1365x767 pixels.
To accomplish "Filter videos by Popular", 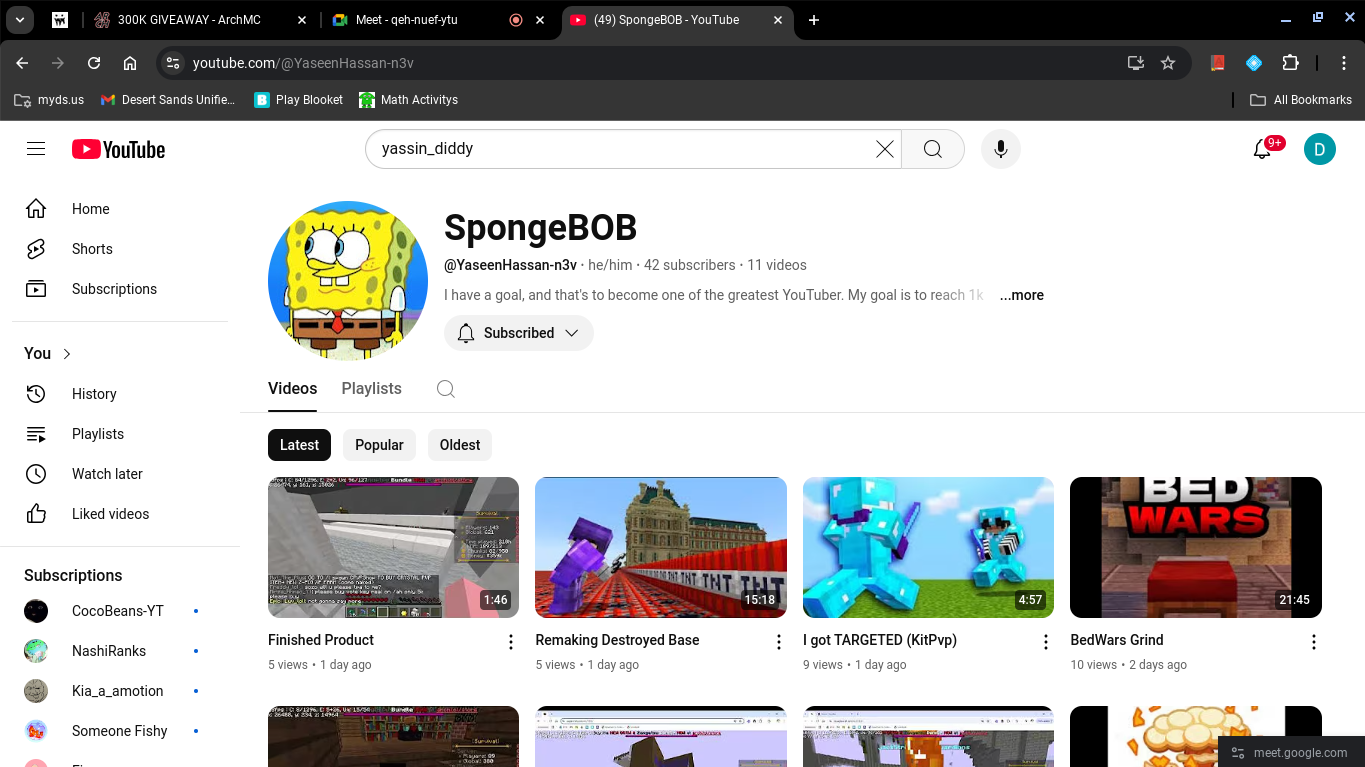I will pos(379,445).
